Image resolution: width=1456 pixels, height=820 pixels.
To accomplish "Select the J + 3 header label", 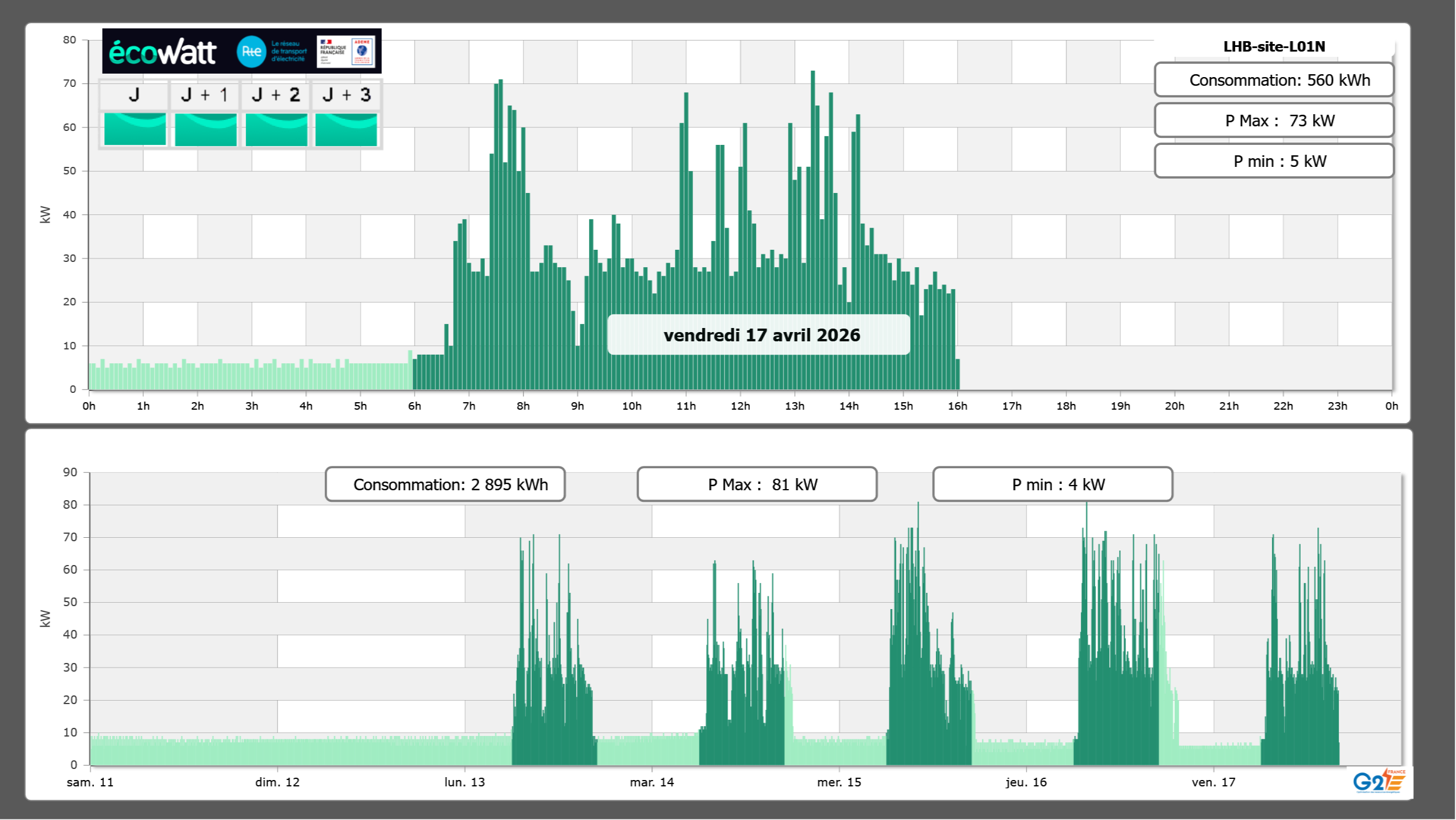I will coord(346,94).
